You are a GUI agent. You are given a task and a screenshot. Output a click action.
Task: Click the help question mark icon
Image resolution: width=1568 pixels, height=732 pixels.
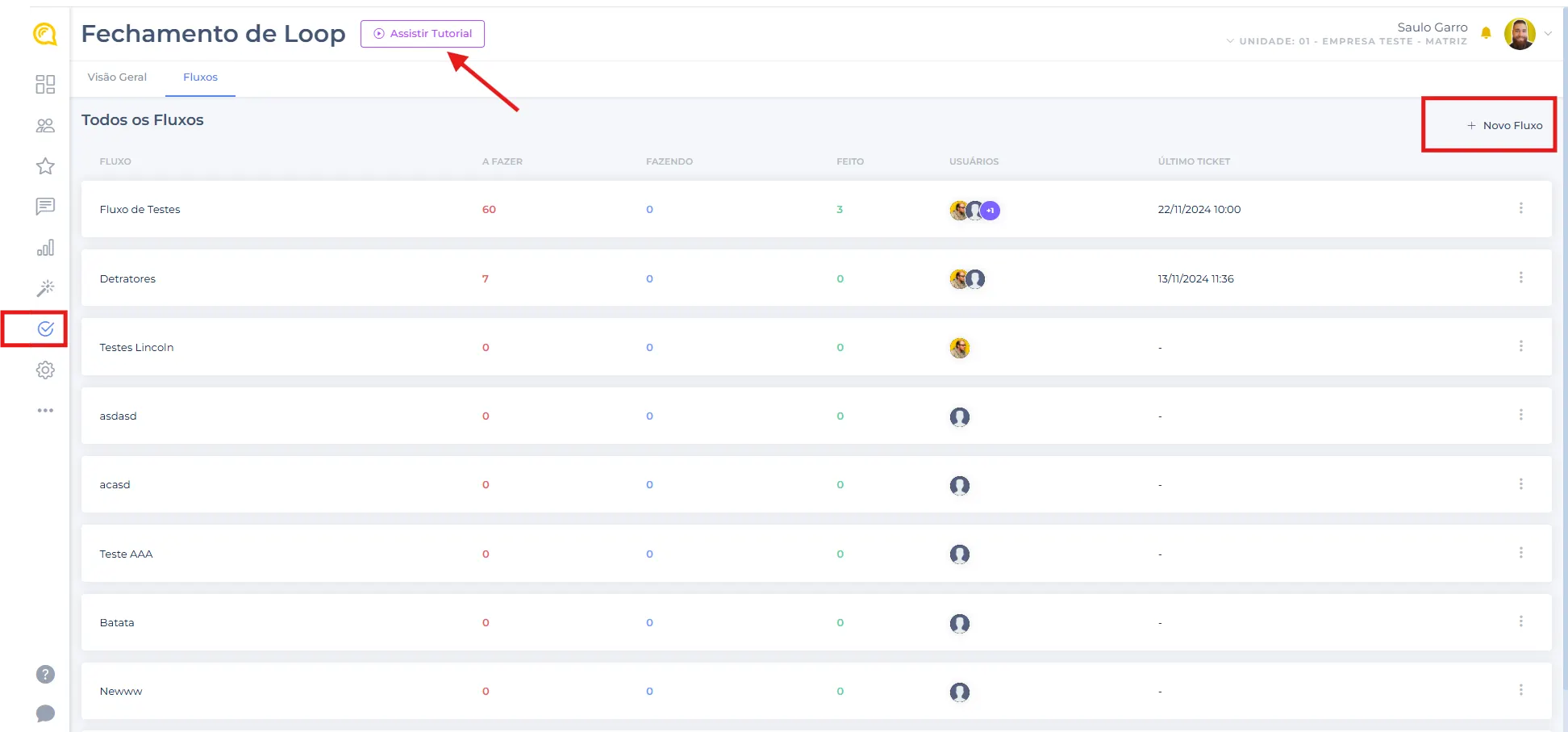(x=45, y=674)
